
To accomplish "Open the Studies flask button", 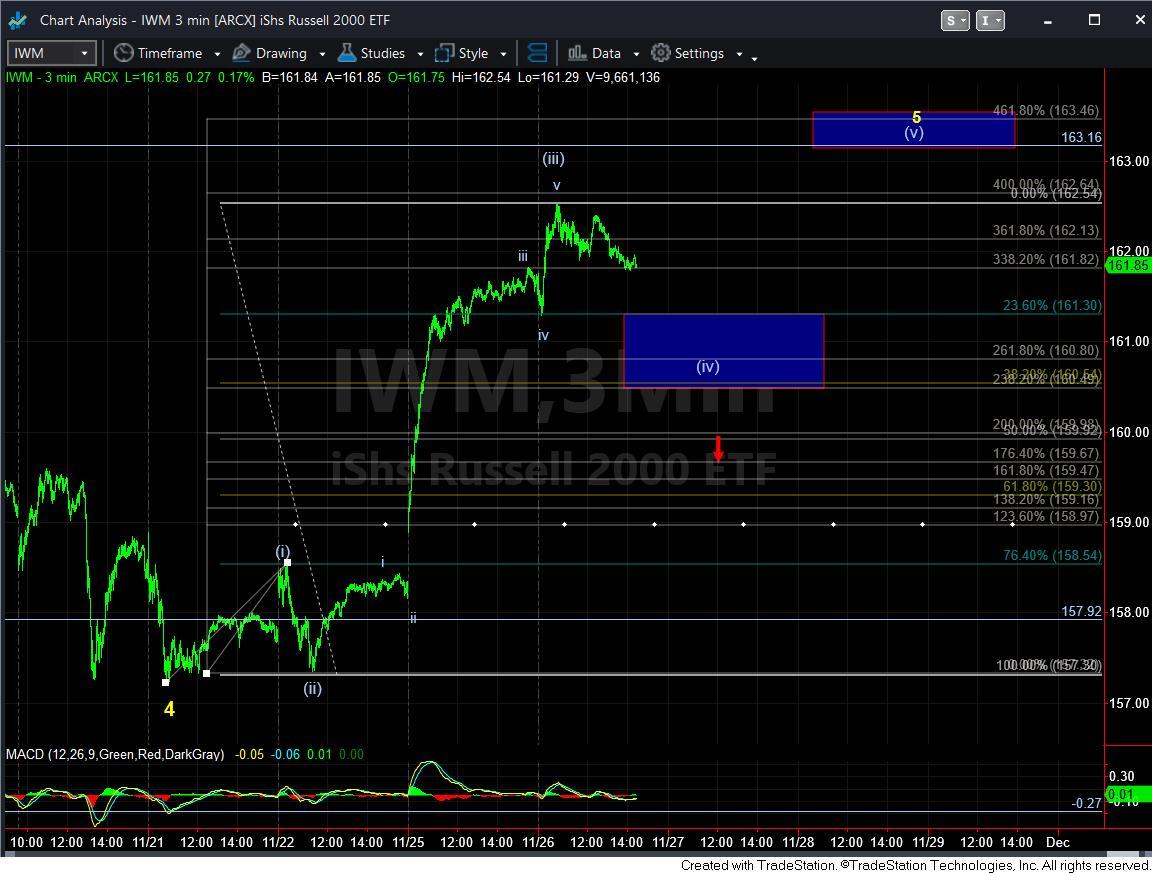I will tap(371, 53).
